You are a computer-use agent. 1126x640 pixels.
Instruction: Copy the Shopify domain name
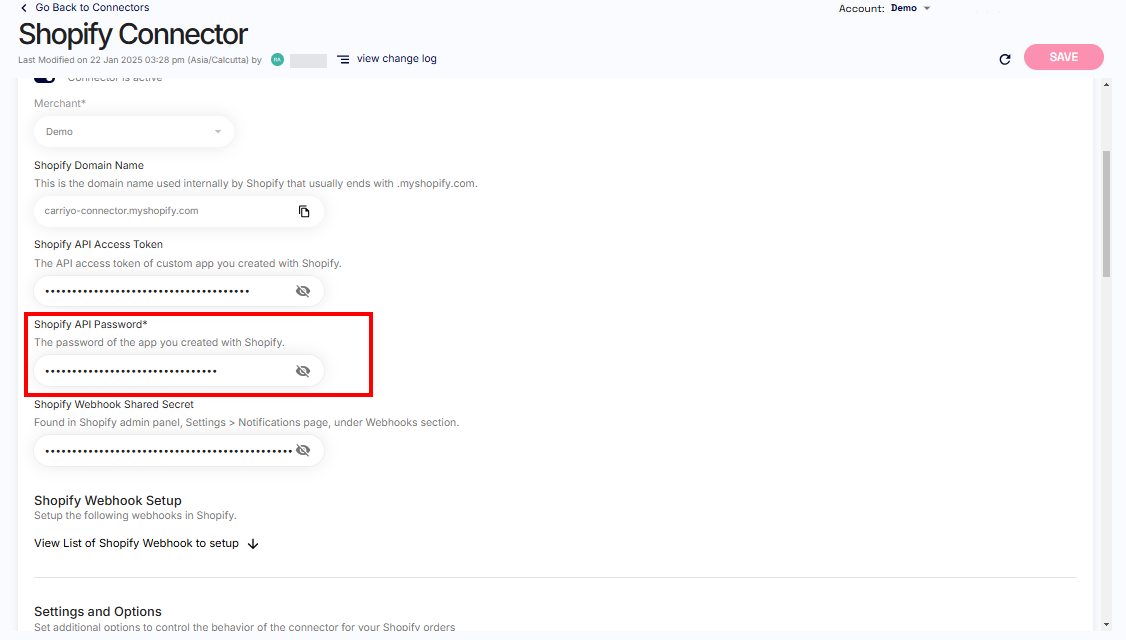[304, 211]
